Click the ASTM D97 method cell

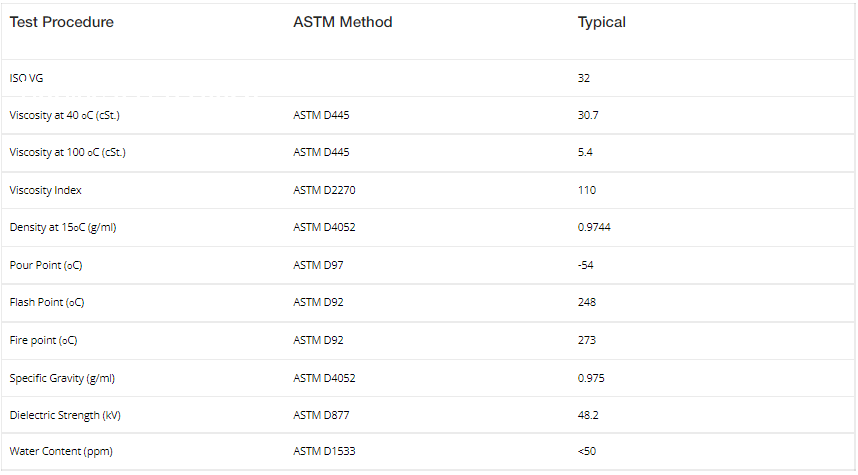tap(318, 265)
